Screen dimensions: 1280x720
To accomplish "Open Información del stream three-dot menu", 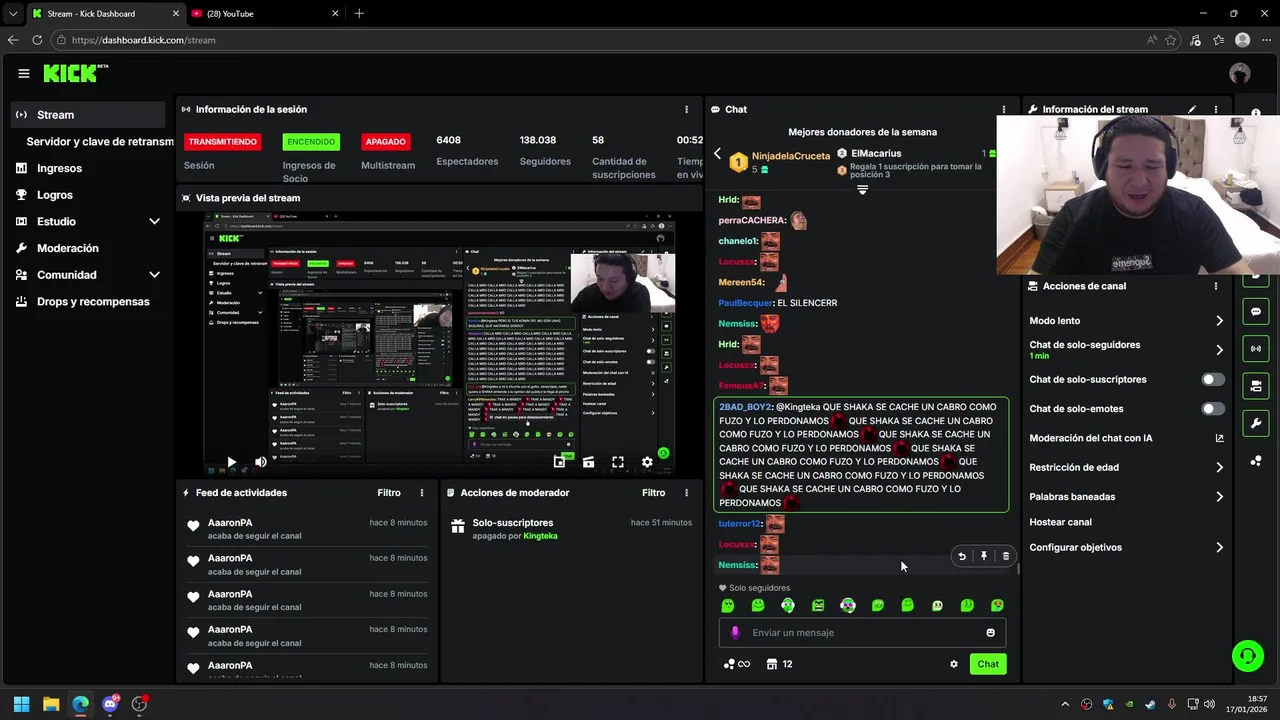I will coord(1216,109).
